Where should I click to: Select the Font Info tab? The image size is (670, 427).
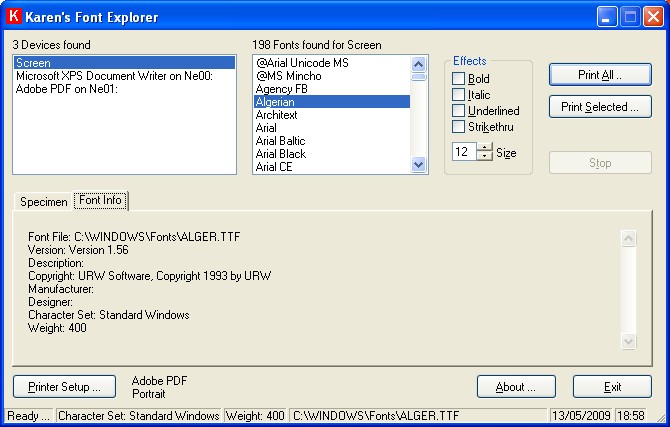tap(100, 200)
